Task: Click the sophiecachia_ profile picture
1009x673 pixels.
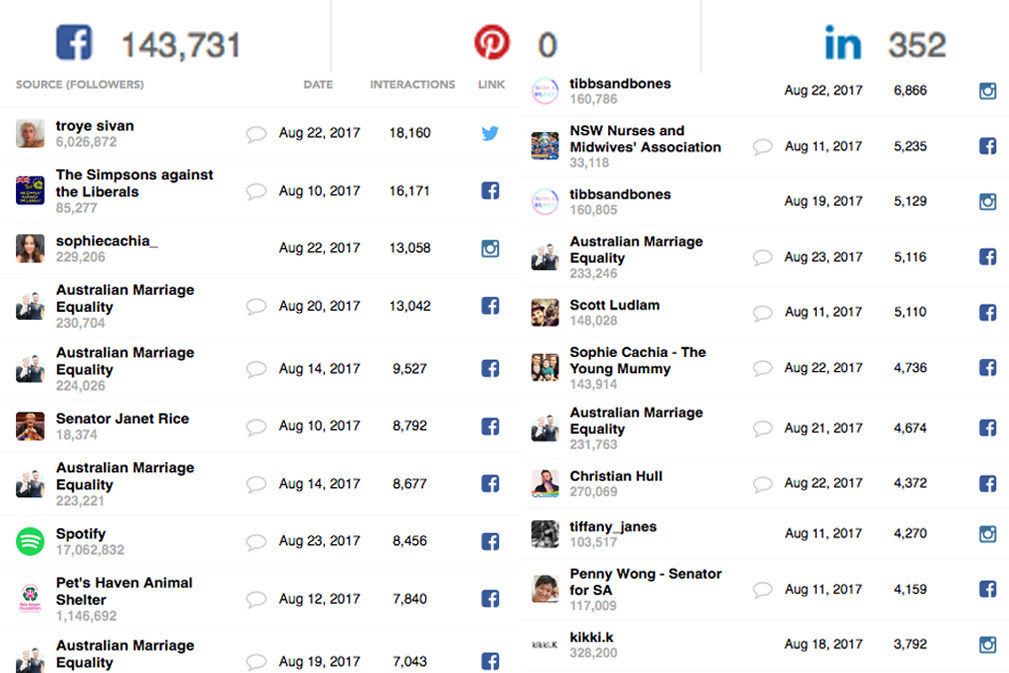Action: (x=30, y=248)
